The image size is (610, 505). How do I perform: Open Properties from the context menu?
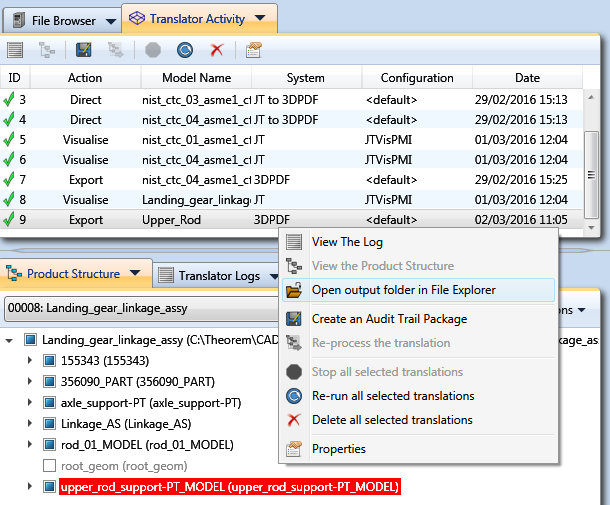(x=418, y=449)
